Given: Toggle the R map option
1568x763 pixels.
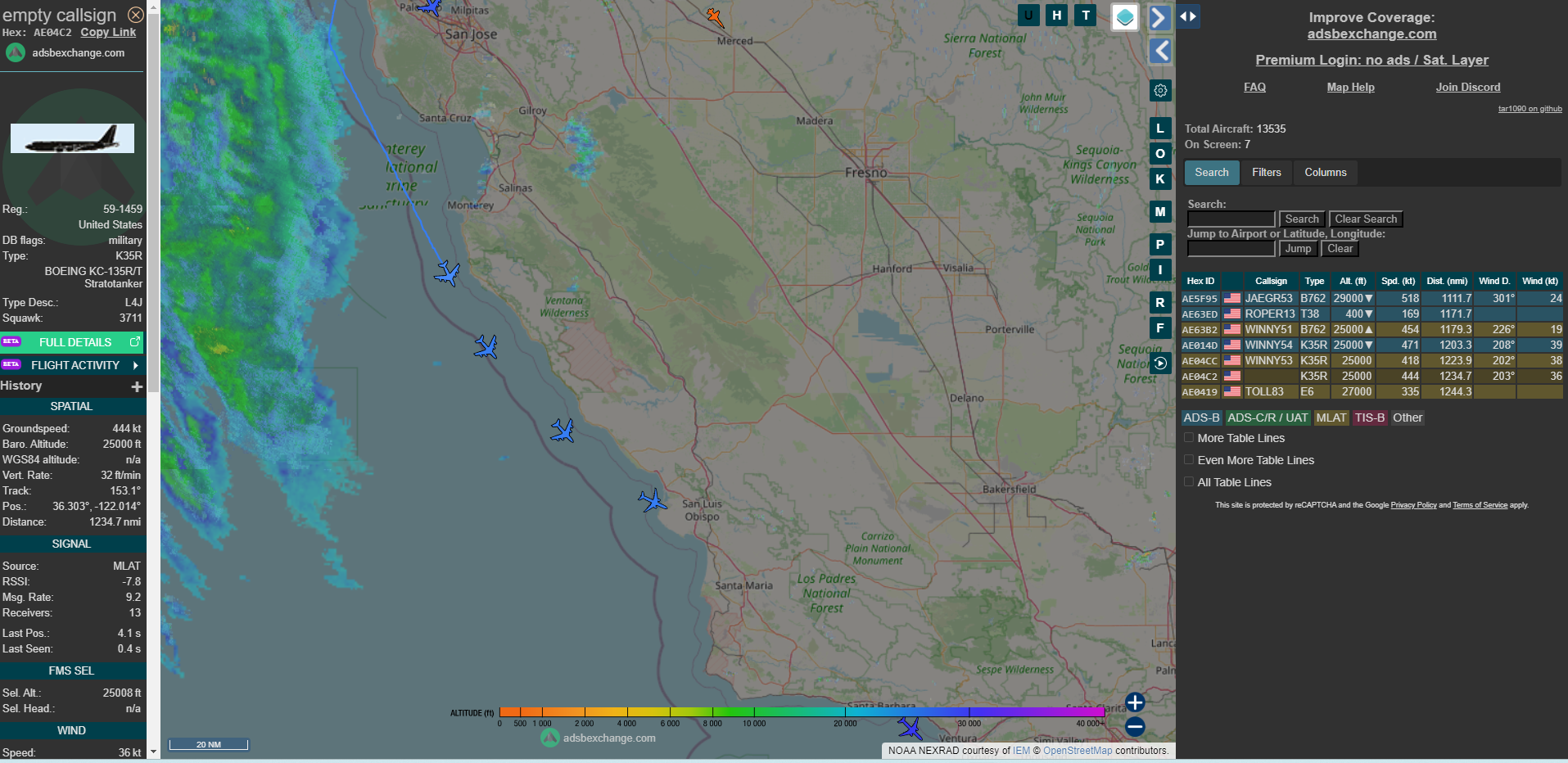Looking at the screenshot, I should 1160,302.
